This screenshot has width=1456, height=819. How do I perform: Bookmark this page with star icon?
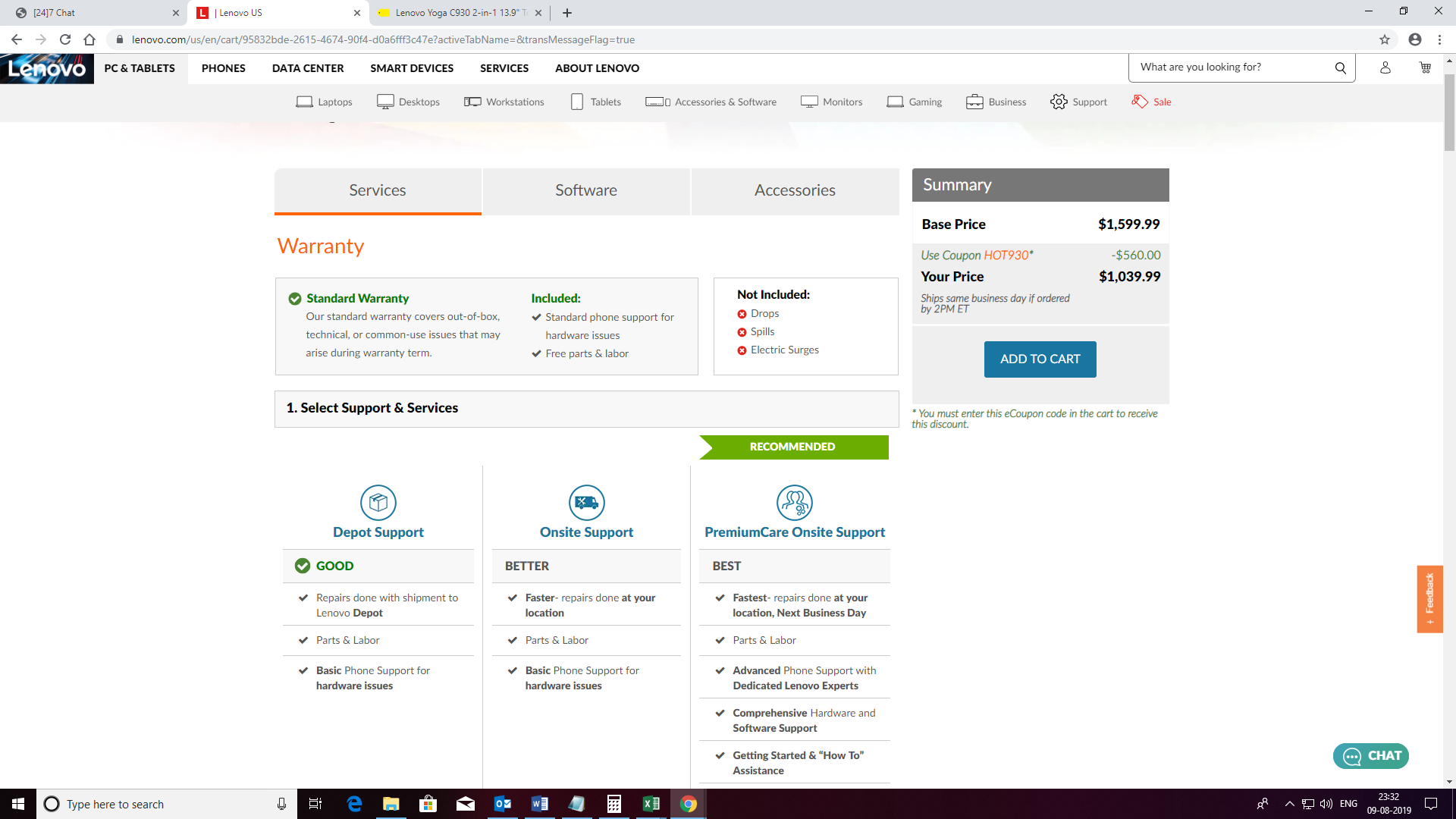click(x=1384, y=39)
